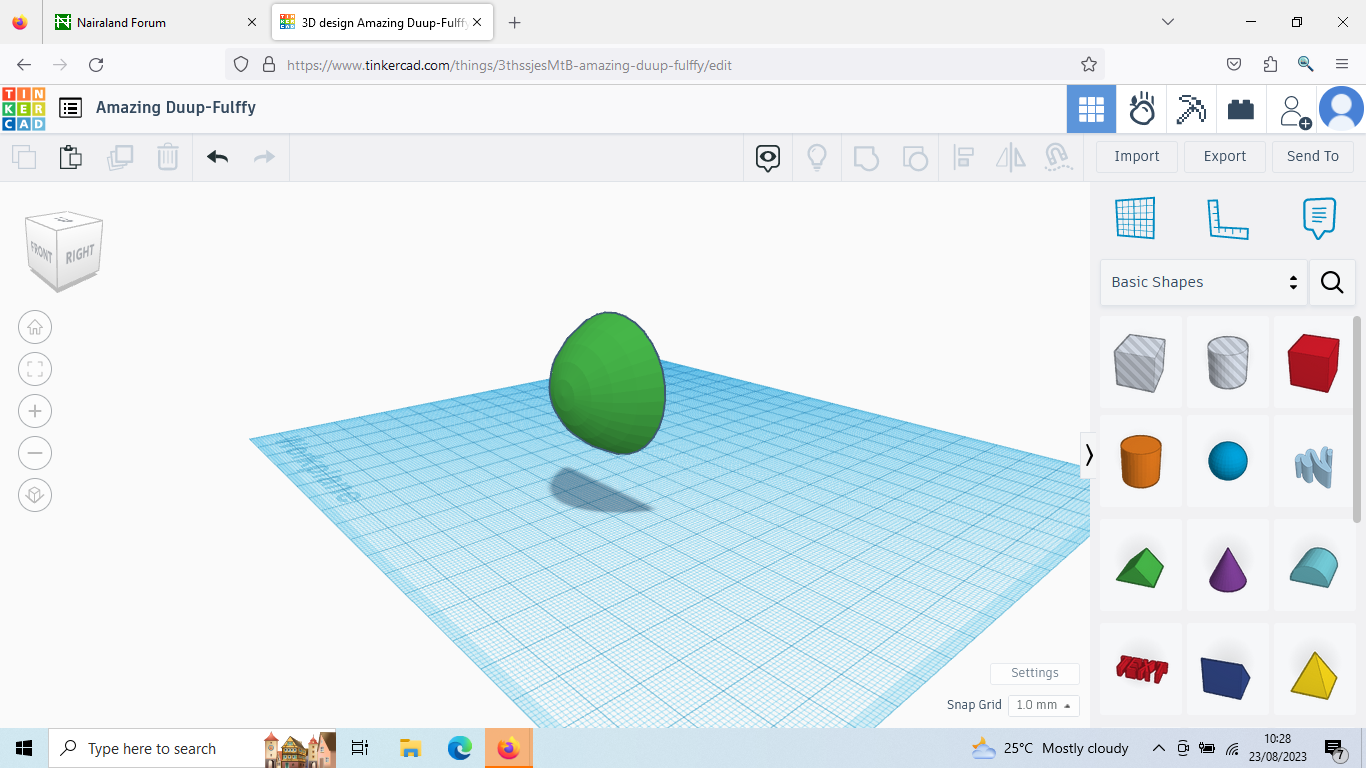
Task: Open the Settings button
Action: [x=1034, y=673]
